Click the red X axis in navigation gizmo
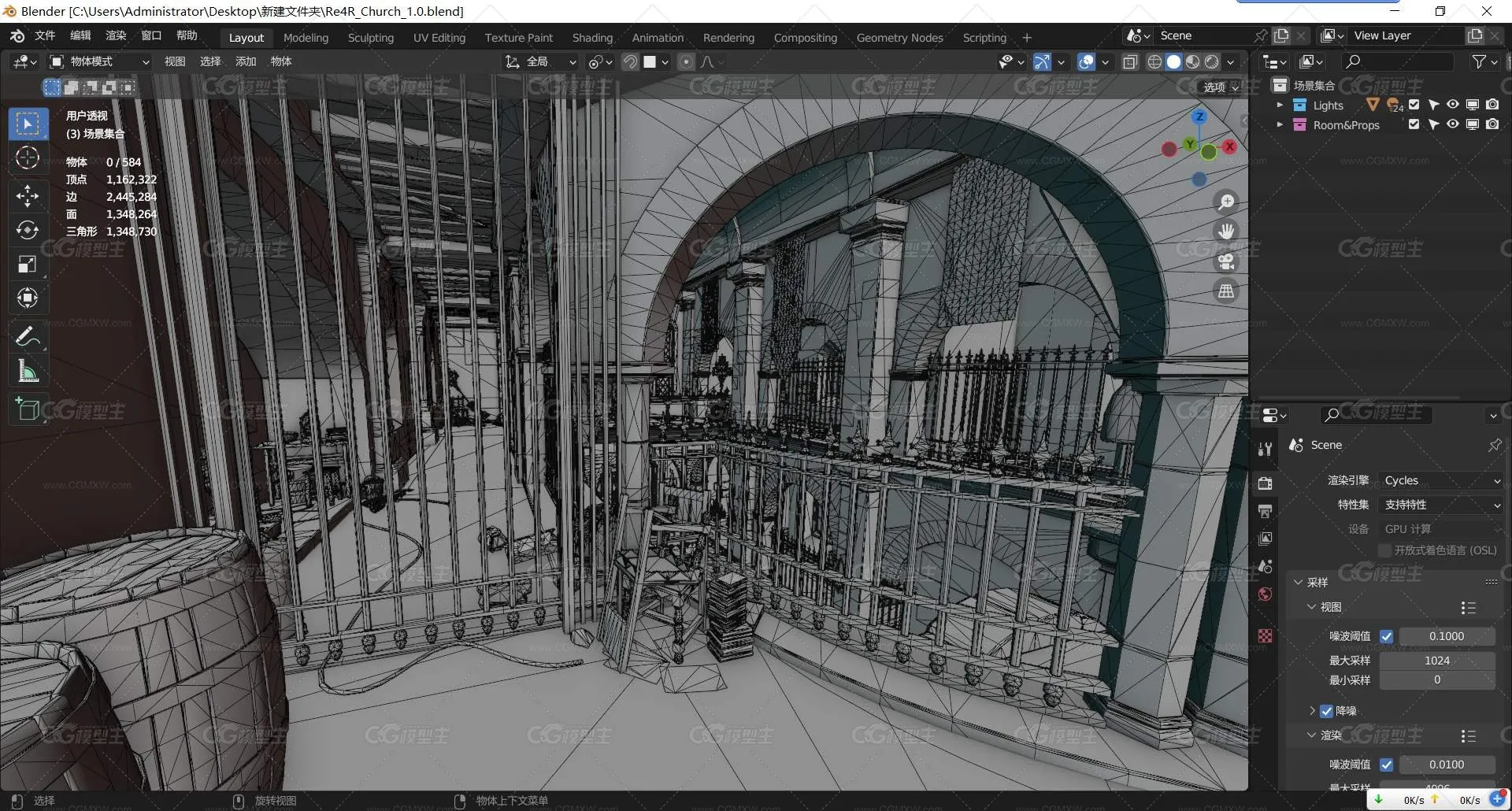 click(1229, 146)
